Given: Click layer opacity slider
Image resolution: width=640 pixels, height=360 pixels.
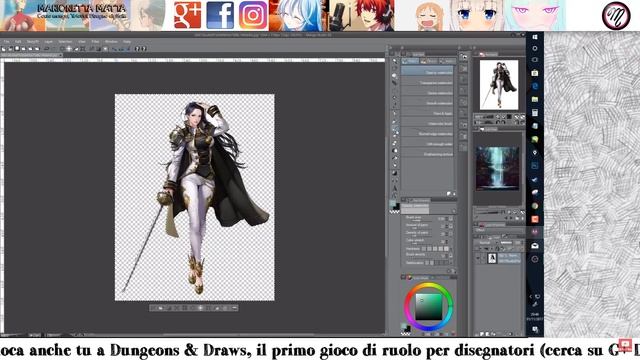Looking at the screenshot, I should click(507, 242).
